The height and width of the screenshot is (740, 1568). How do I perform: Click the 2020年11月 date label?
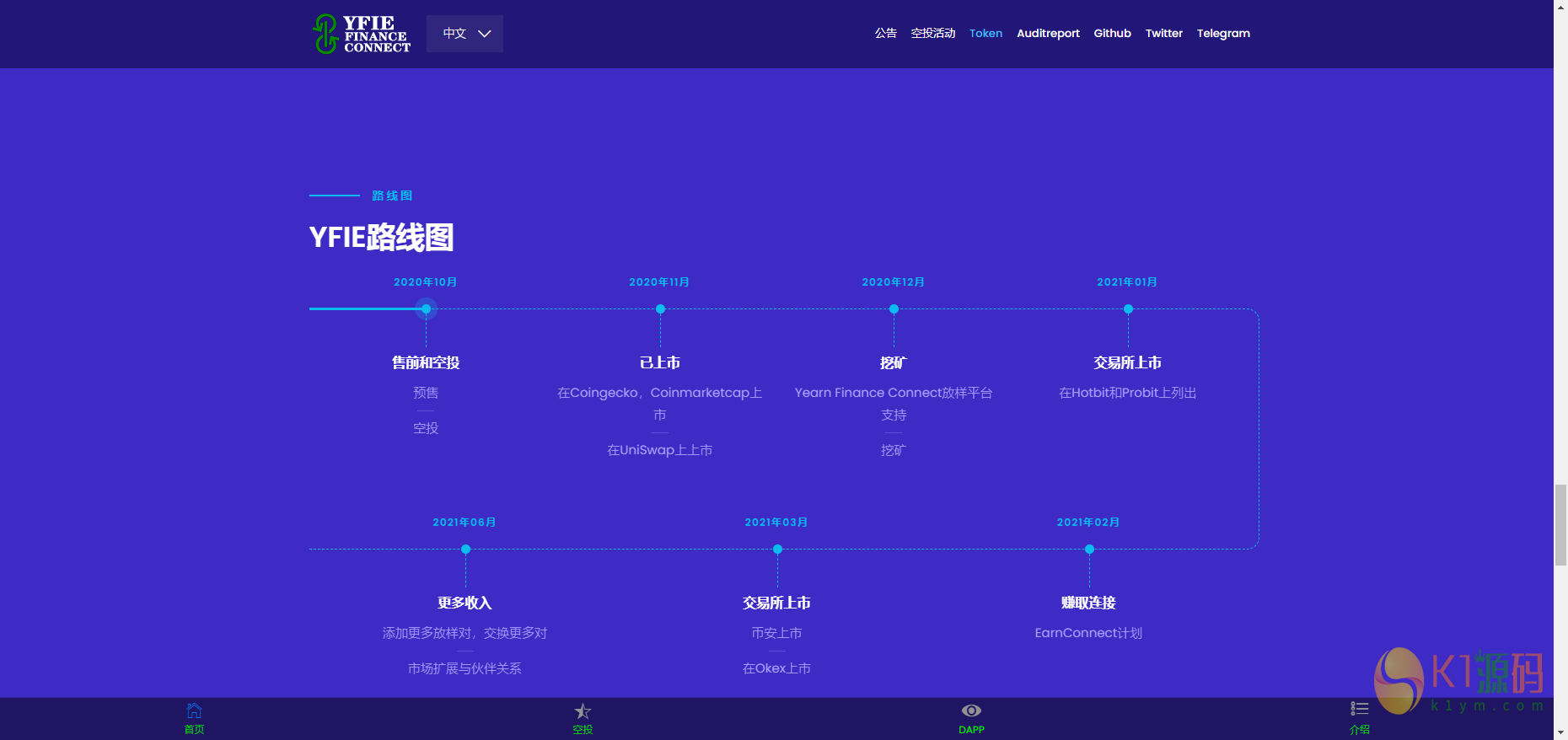point(659,282)
